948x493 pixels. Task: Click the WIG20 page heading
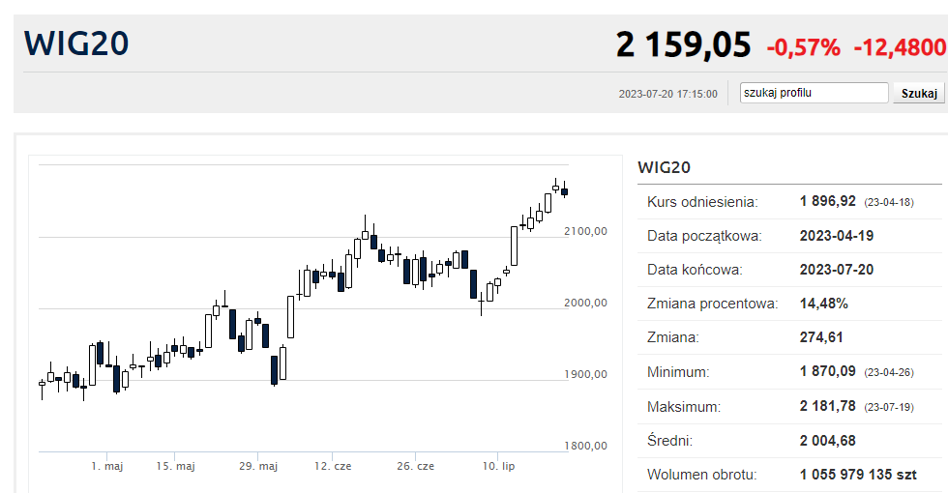[x=76, y=44]
